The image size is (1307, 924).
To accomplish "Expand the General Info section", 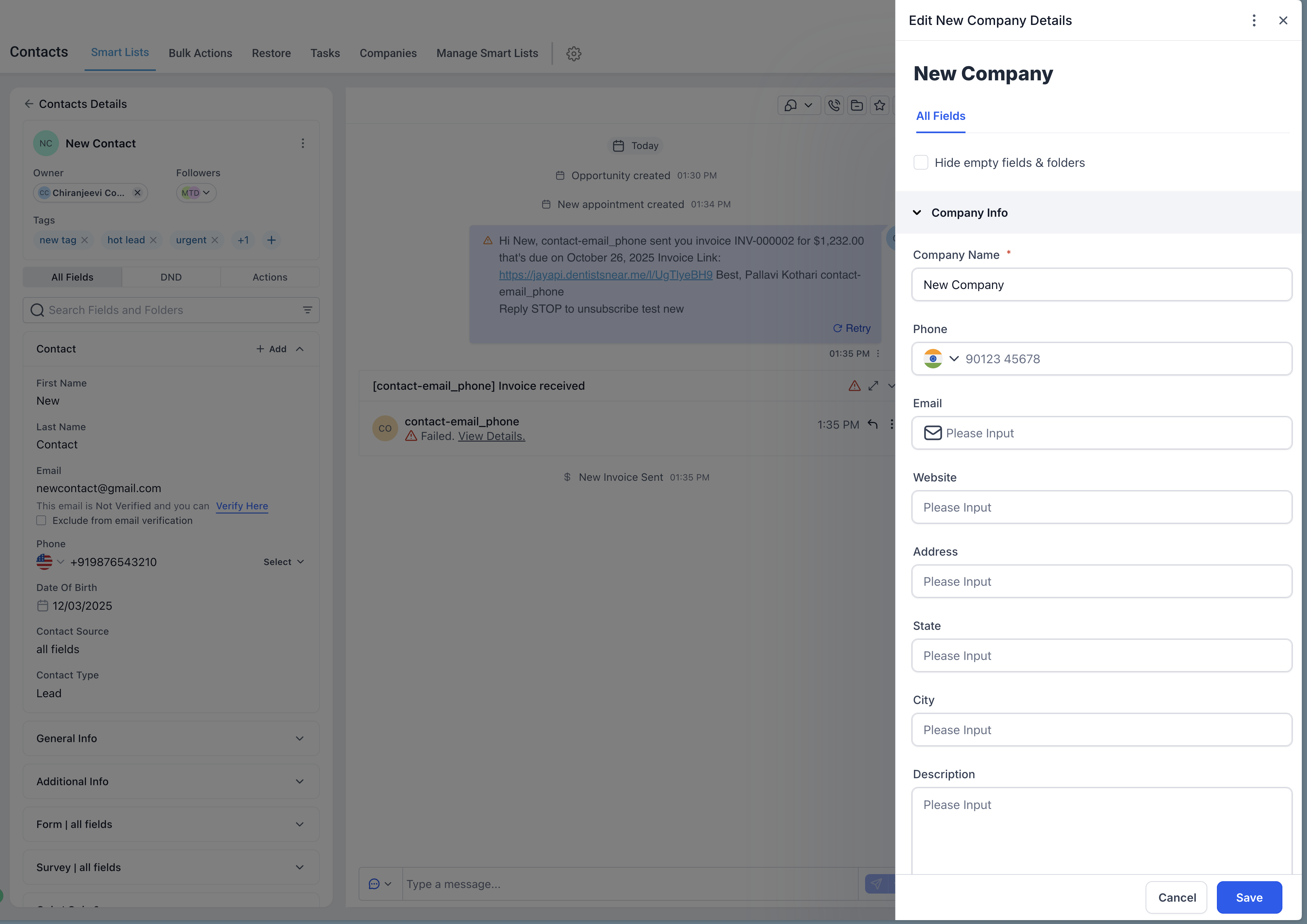I will (x=171, y=738).
